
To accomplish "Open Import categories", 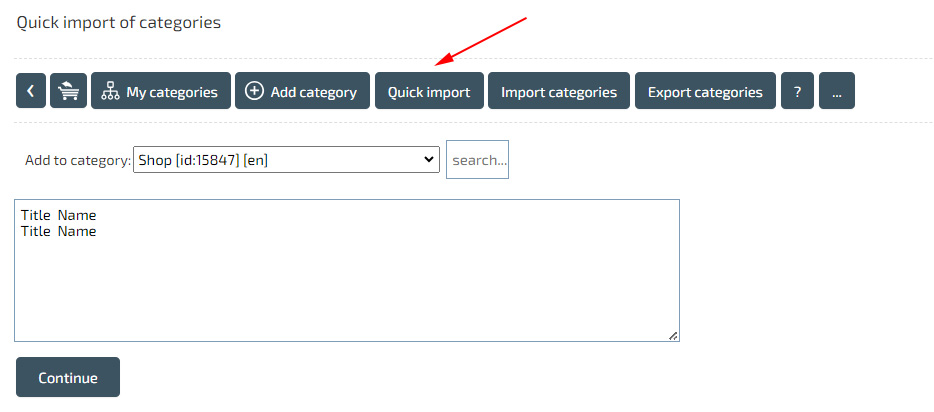I will pos(558,92).
